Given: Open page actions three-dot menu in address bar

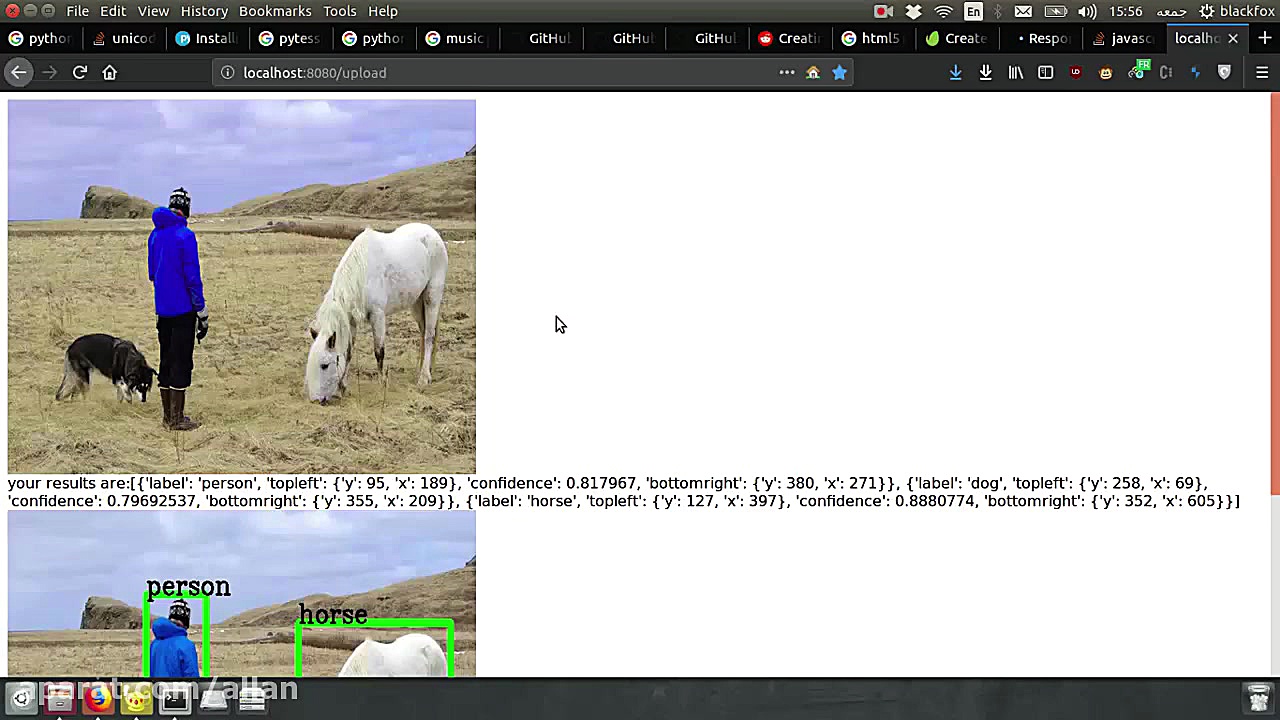Looking at the screenshot, I should (x=787, y=72).
